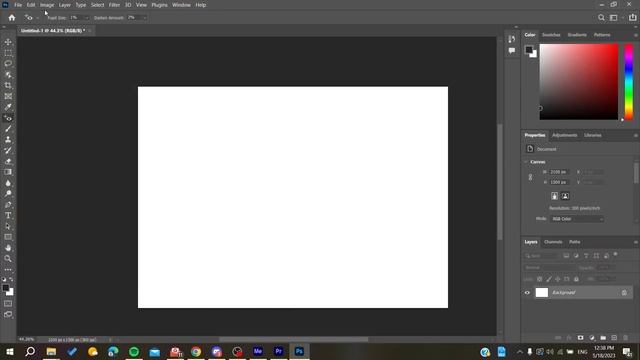Change screen mode at toolbar bottom
Viewport: 640px width, 360px height.
pos(8,314)
